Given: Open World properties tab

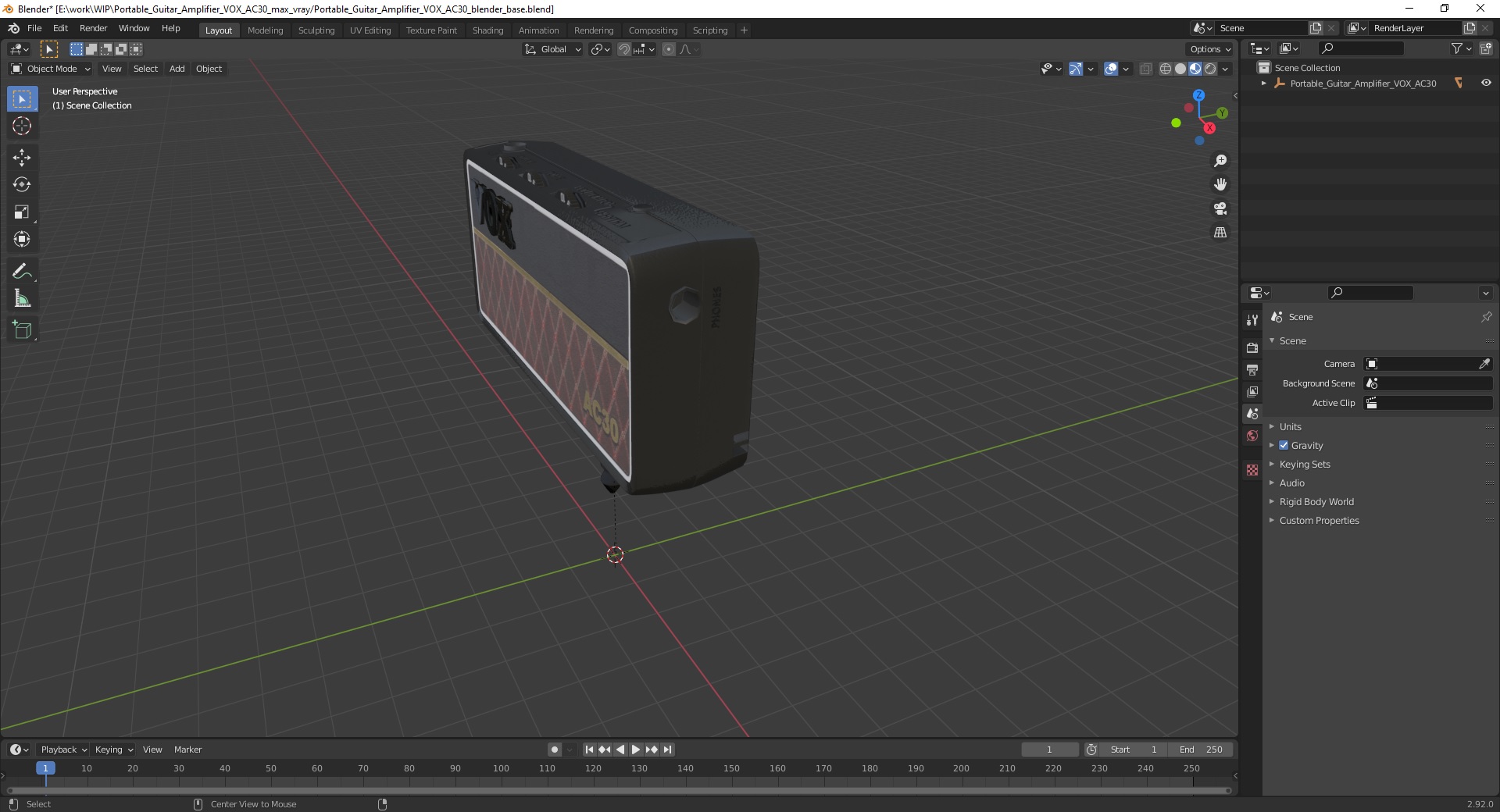Looking at the screenshot, I should [x=1252, y=436].
